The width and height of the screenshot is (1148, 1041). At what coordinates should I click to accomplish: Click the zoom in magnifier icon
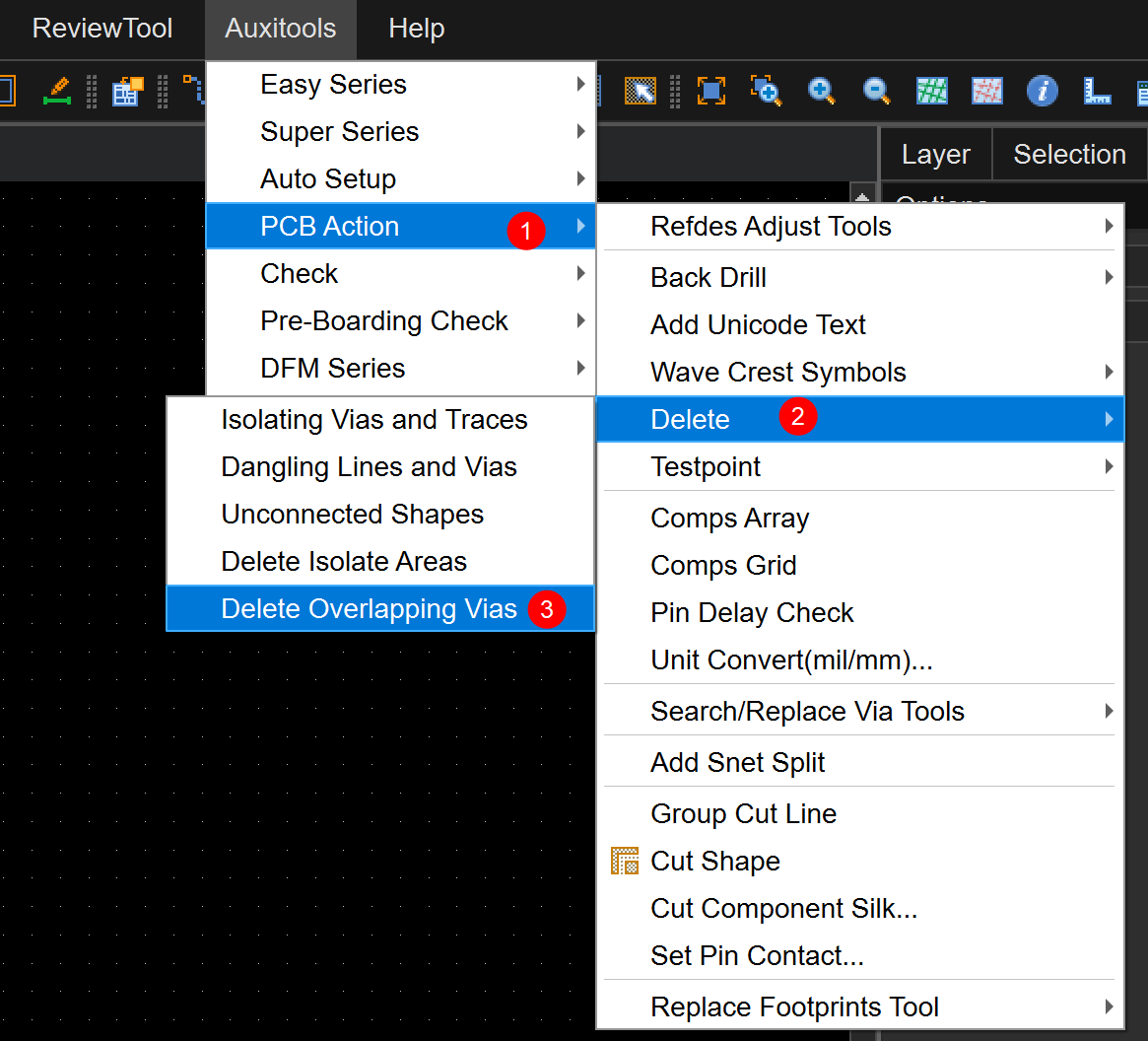tap(821, 91)
